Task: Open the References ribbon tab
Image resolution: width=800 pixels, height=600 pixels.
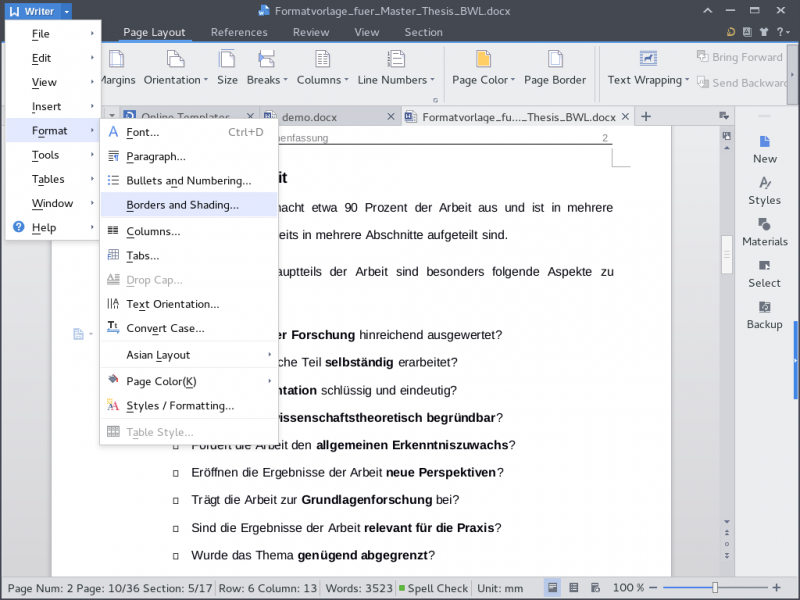Action: [239, 32]
